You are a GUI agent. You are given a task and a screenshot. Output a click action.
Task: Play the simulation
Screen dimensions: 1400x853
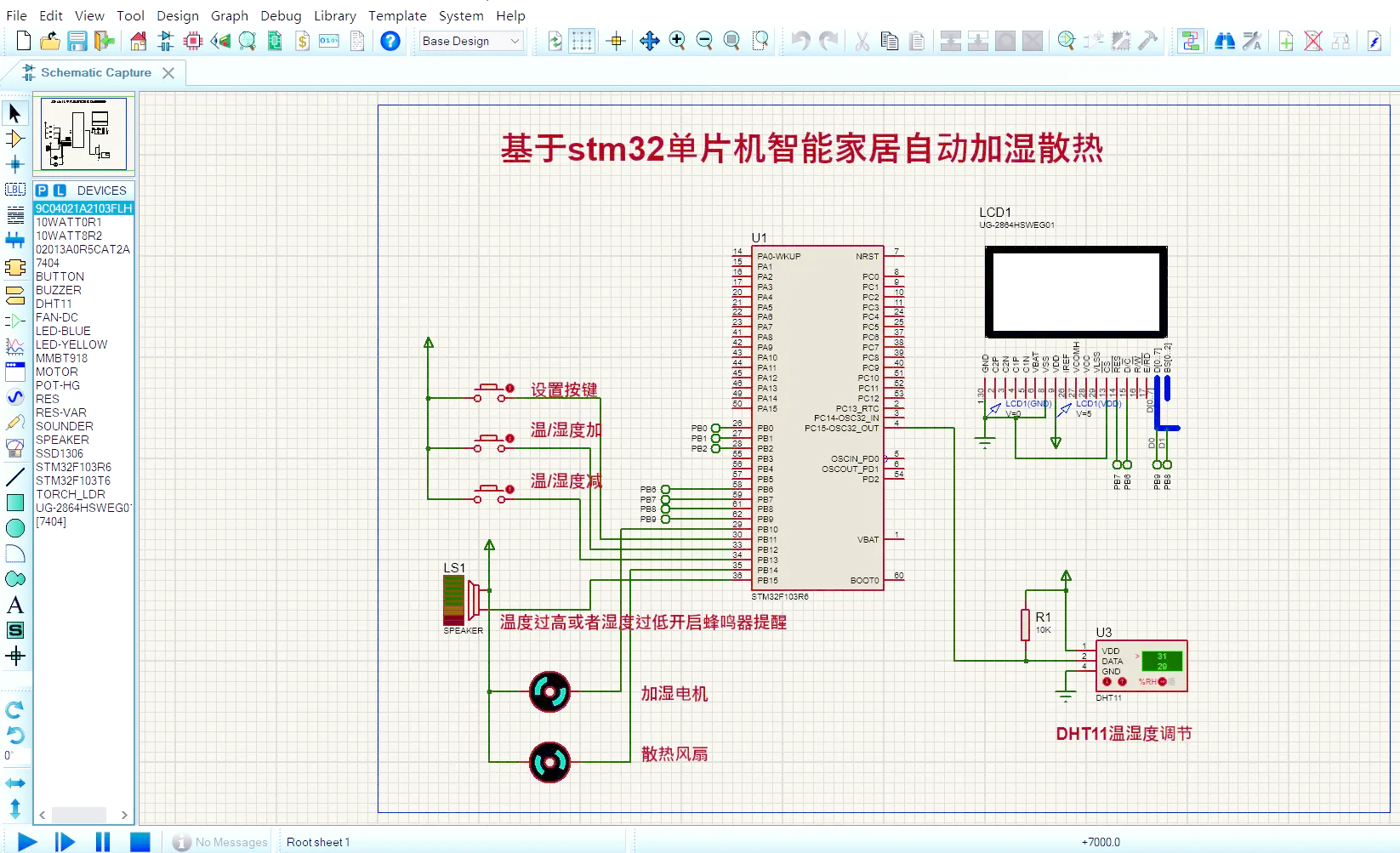[x=27, y=842]
